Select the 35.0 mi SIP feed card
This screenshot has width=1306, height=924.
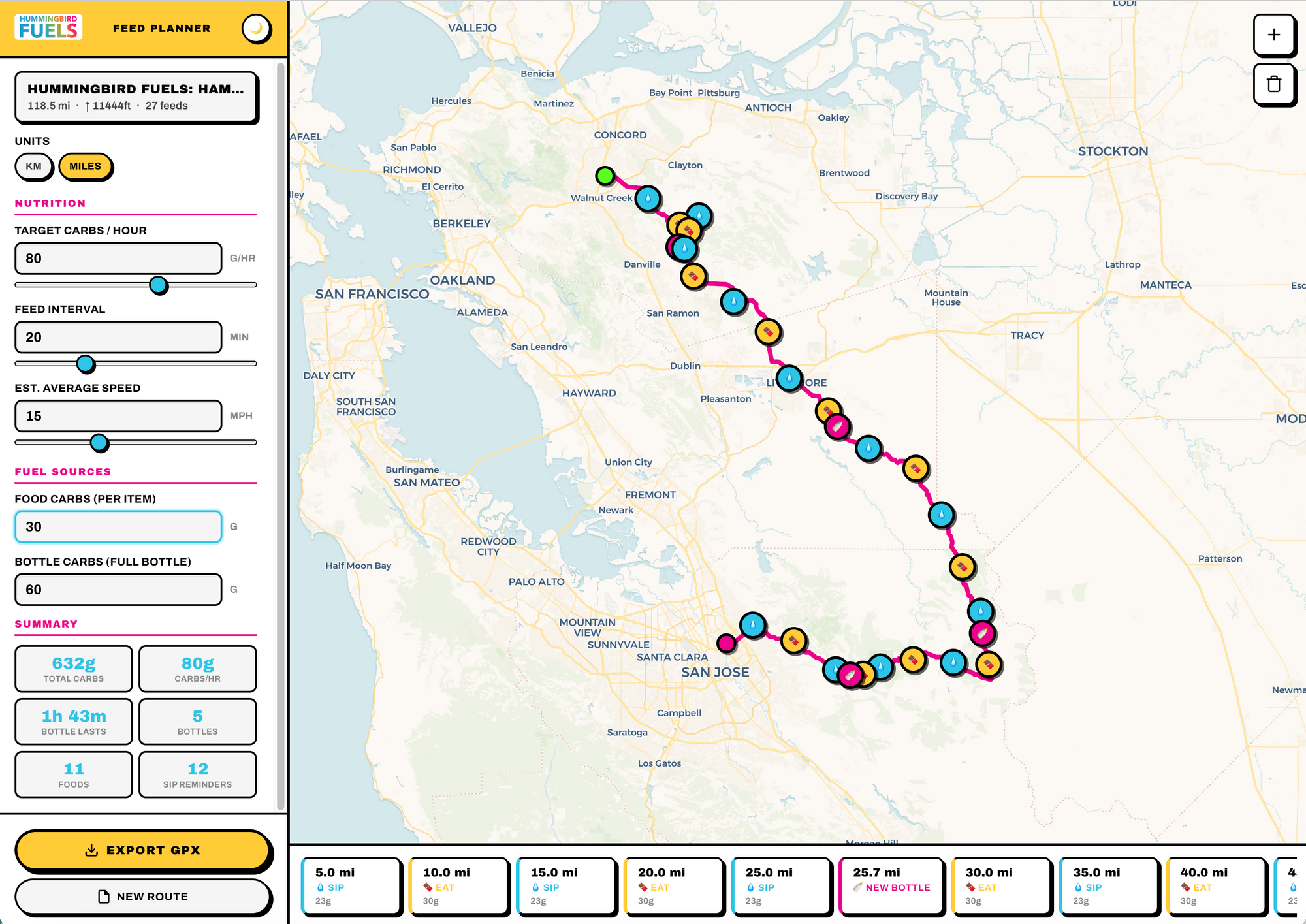pos(1109,886)
